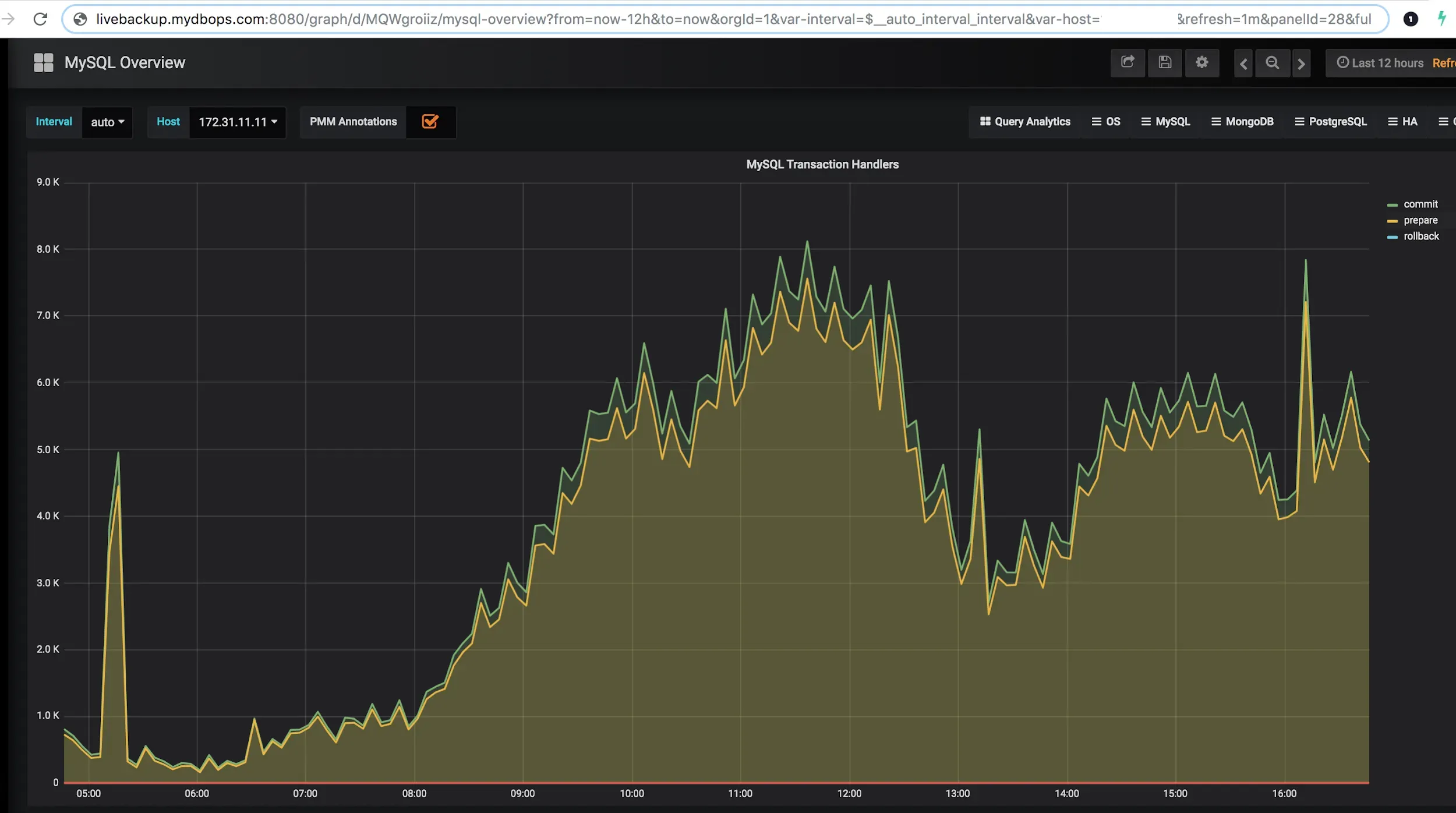Open the Interval auto dropdown

[107, 122]
